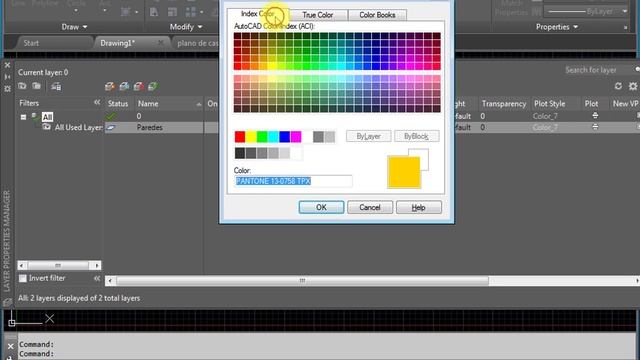Click the New VP column header
This screenshot has height=360, width=640.
coord(625,104)
